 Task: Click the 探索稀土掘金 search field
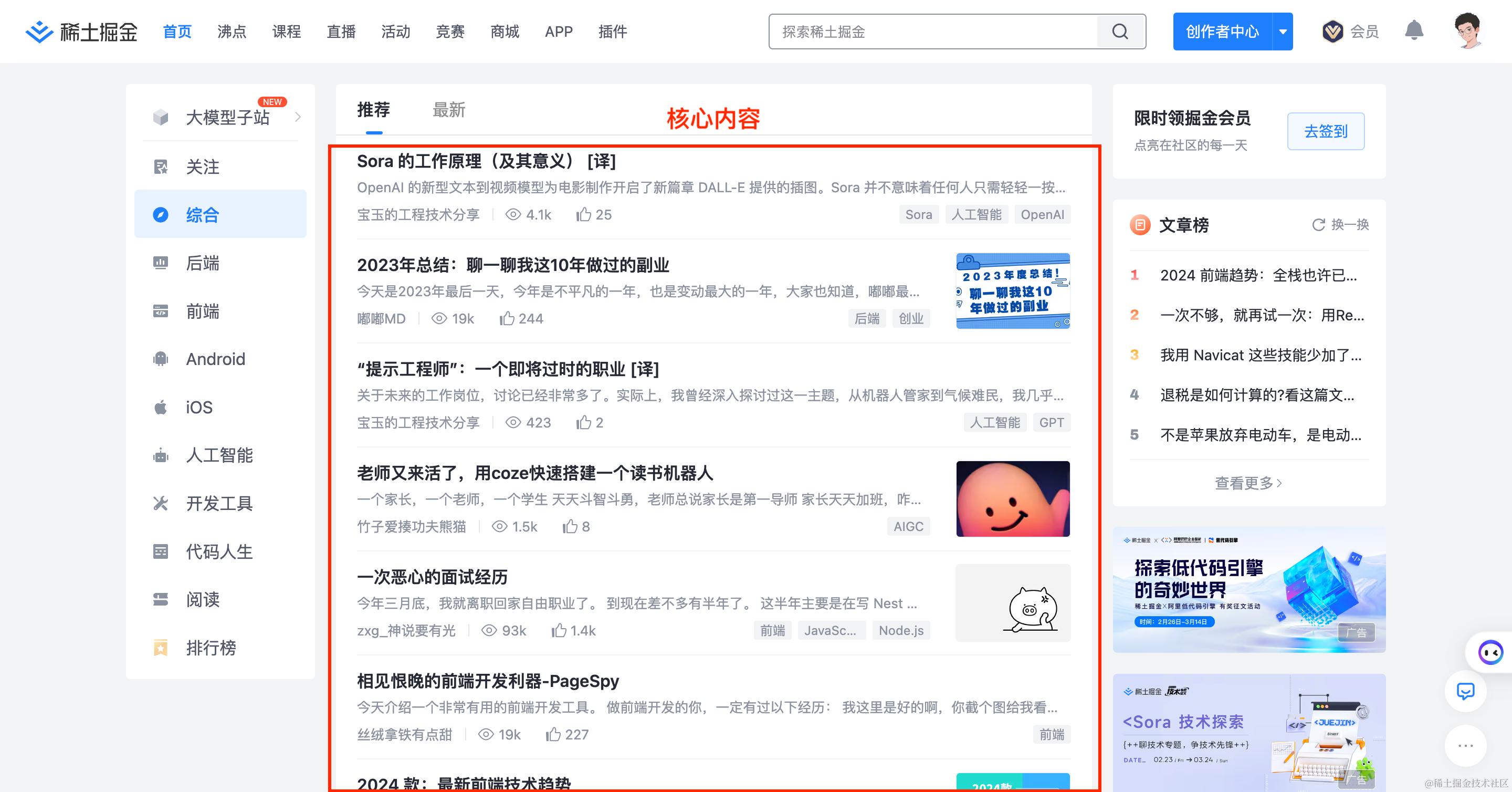coord(933,32)
